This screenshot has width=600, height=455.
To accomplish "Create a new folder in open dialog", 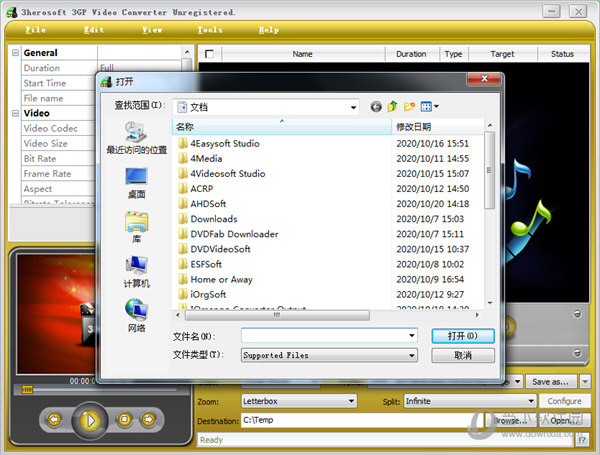I will click(x=409, y=106).
